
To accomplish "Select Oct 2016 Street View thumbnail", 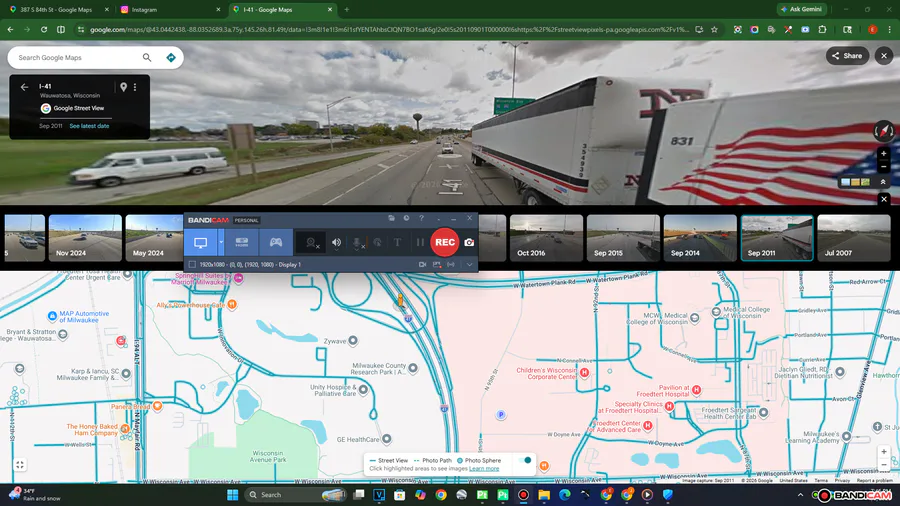I will pyautogui.click(x=546, y=238).
